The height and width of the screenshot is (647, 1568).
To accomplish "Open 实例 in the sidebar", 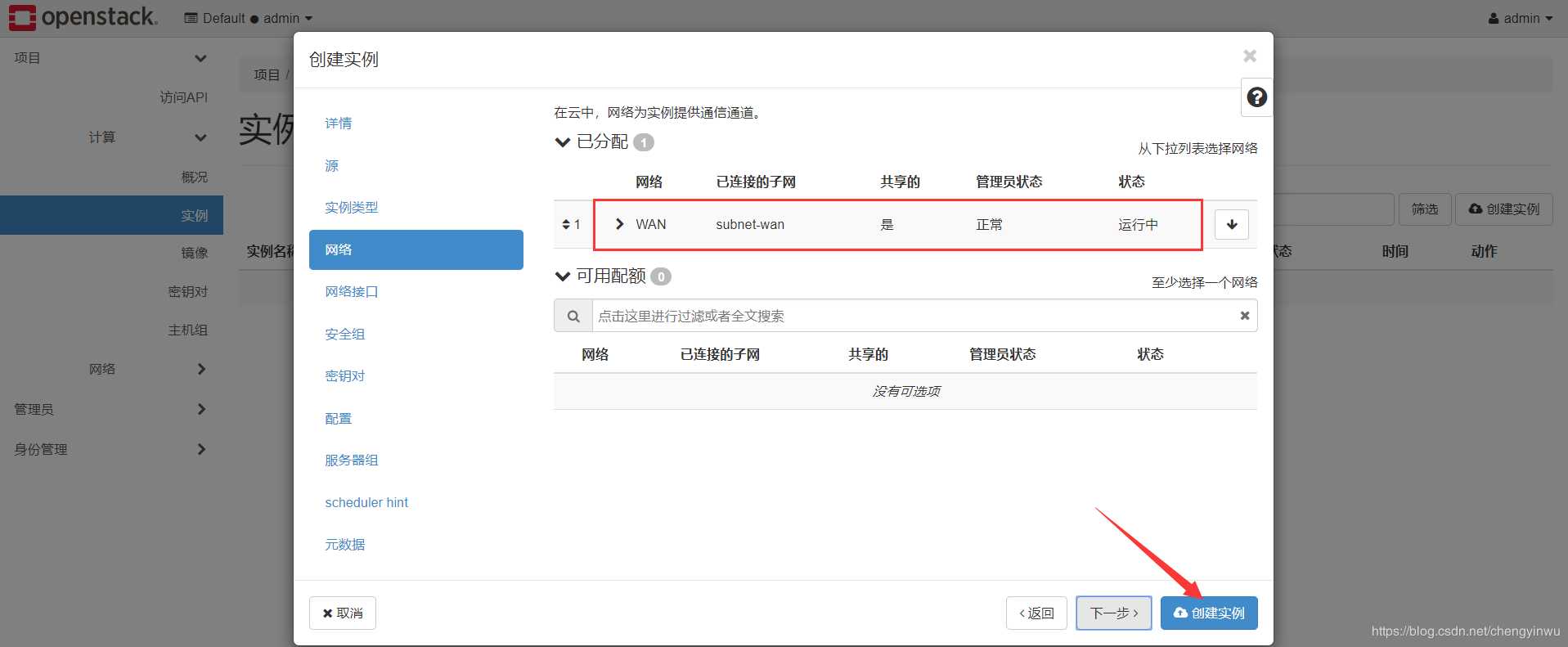I will 111,215.
